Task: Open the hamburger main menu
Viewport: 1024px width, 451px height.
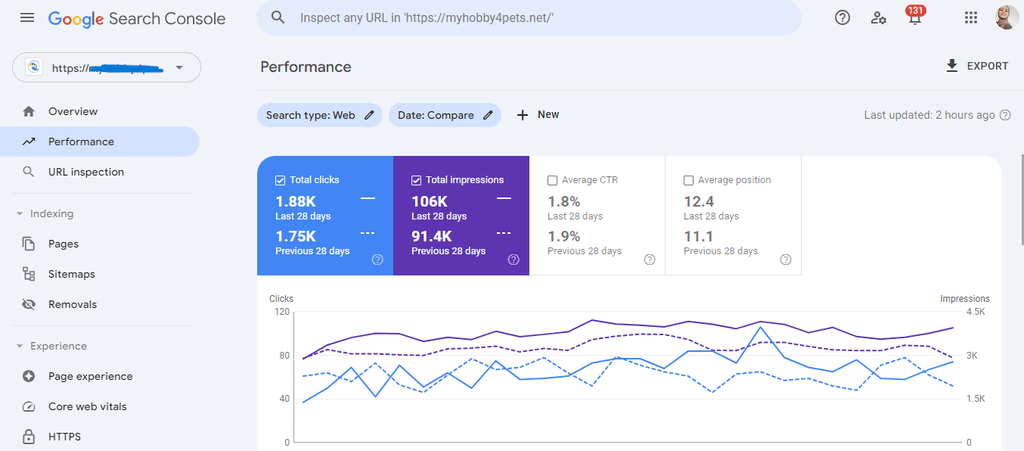Action: pyautogui.click(x=27, y=18)
